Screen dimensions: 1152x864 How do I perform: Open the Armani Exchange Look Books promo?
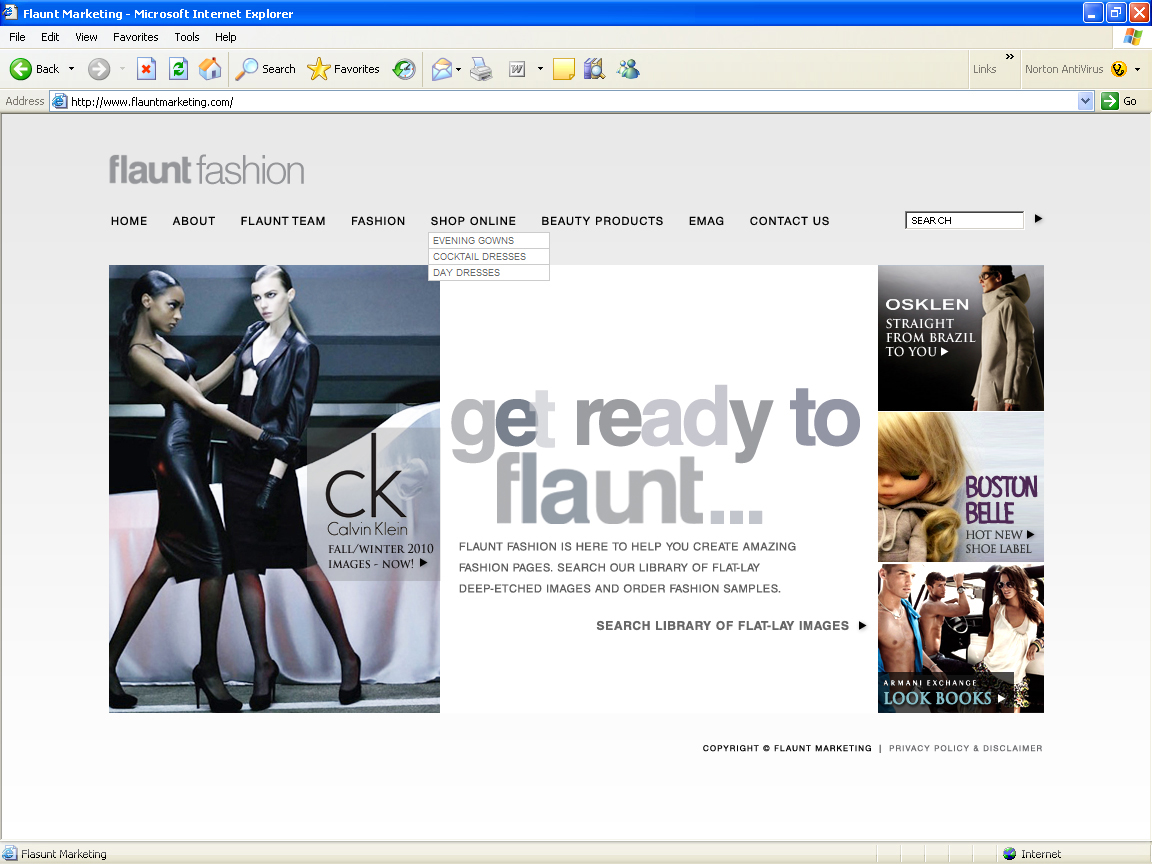tap(961, 638)
